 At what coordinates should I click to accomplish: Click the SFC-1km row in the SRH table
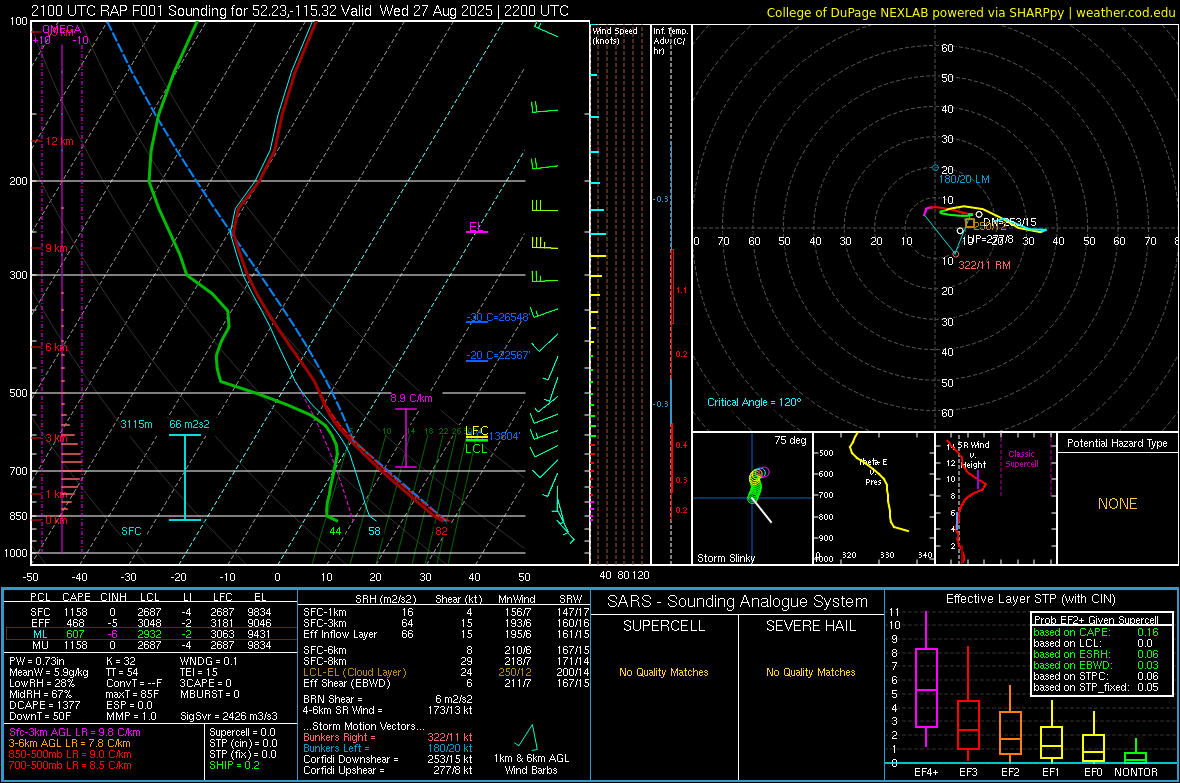click(x=446, y=612)
